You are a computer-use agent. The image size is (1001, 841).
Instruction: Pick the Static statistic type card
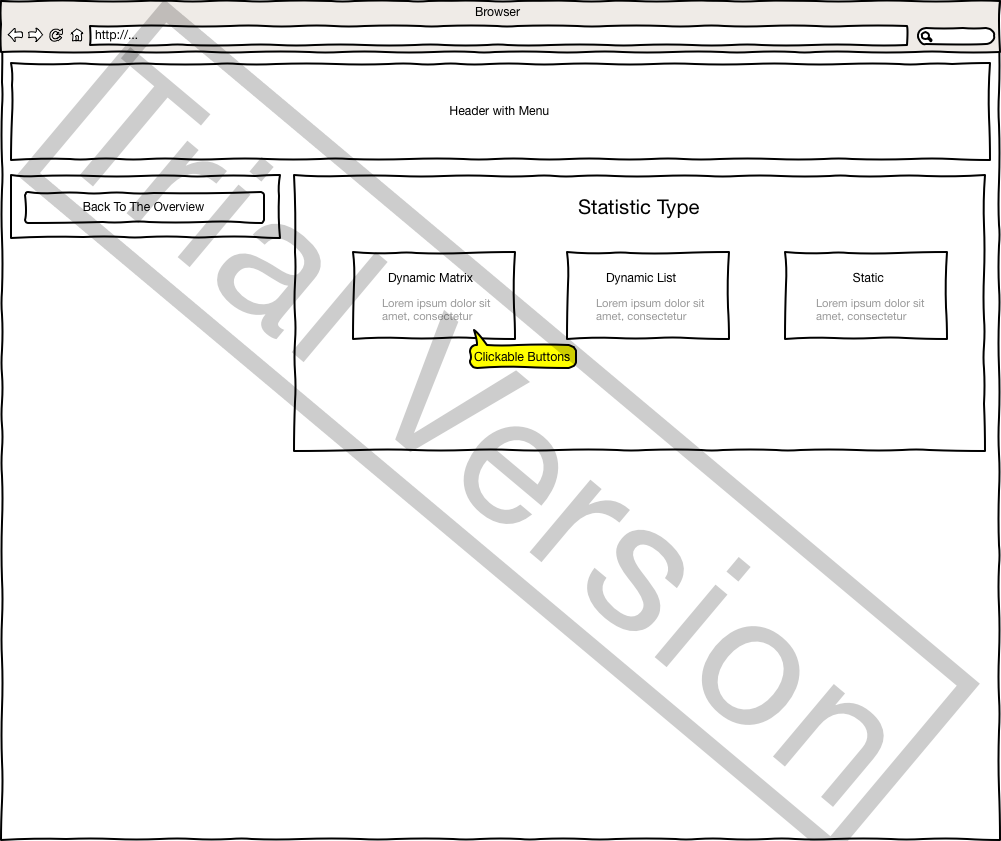tap(865, 295)
